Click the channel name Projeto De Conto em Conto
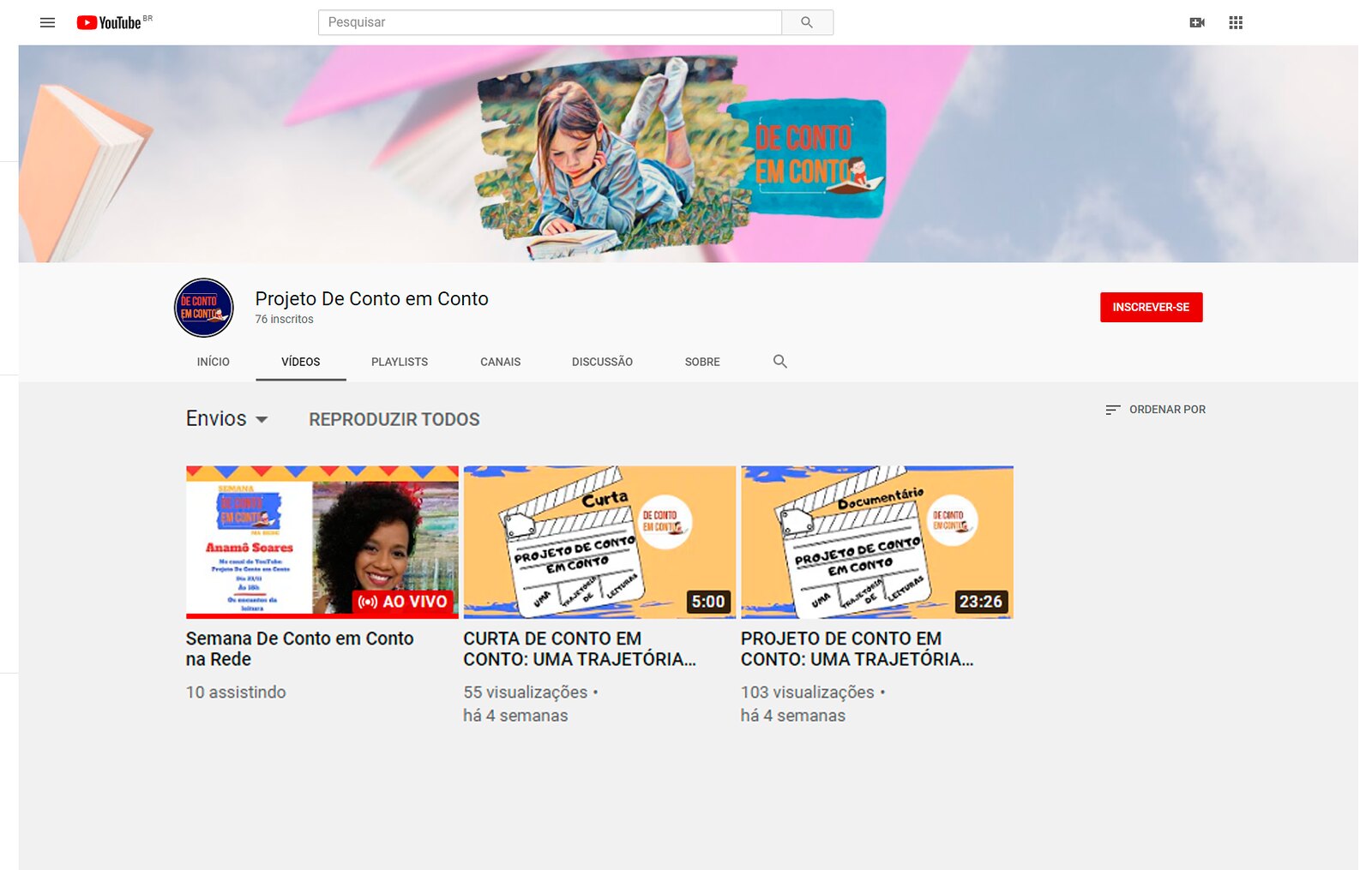The width and height of the screenshot is (1372, 870). (x=371, y=298)
